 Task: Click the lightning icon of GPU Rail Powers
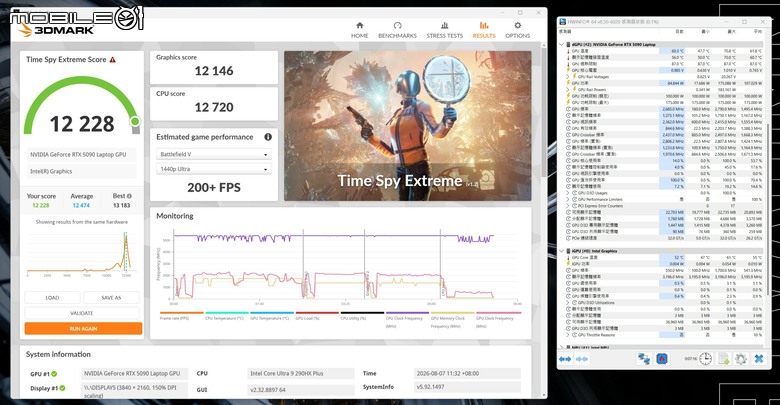575,90
